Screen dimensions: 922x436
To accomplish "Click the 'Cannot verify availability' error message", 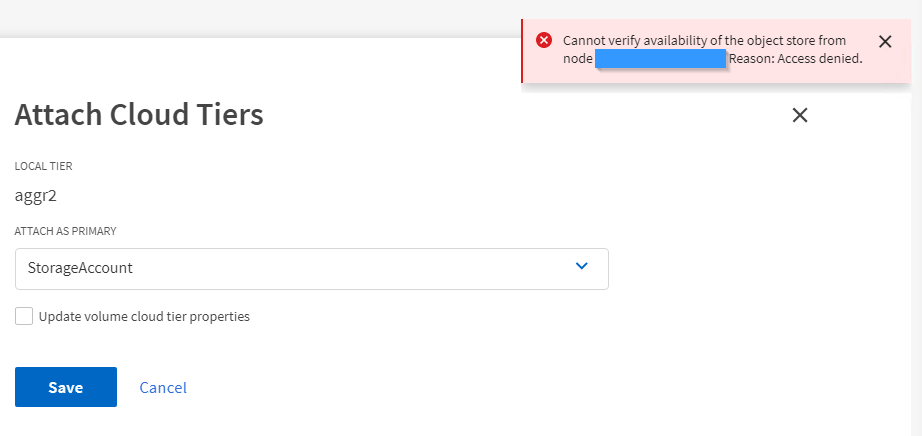I will [x=704, y=41].
